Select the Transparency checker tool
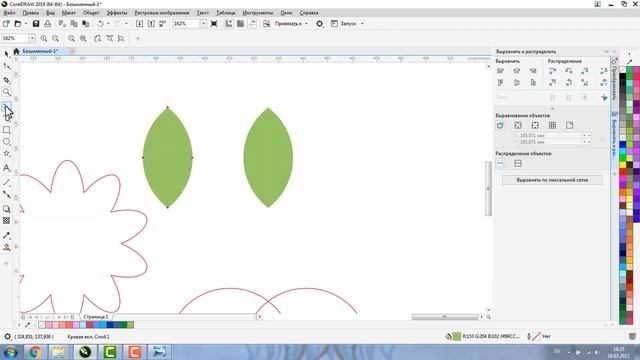This screenshot has width=640, height=360. [7, 221]
